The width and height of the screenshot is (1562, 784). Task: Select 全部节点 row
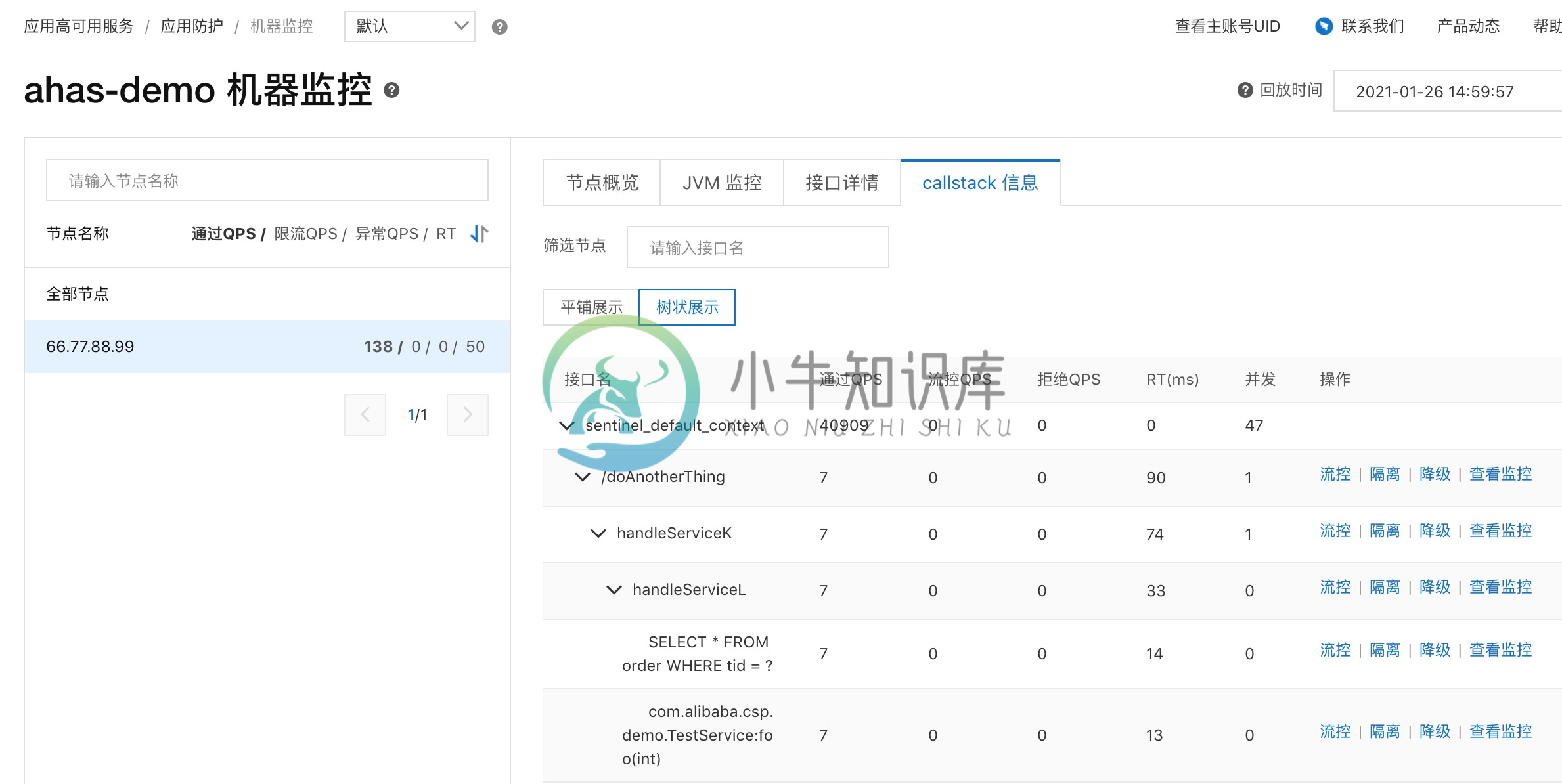tap(267, 294)
